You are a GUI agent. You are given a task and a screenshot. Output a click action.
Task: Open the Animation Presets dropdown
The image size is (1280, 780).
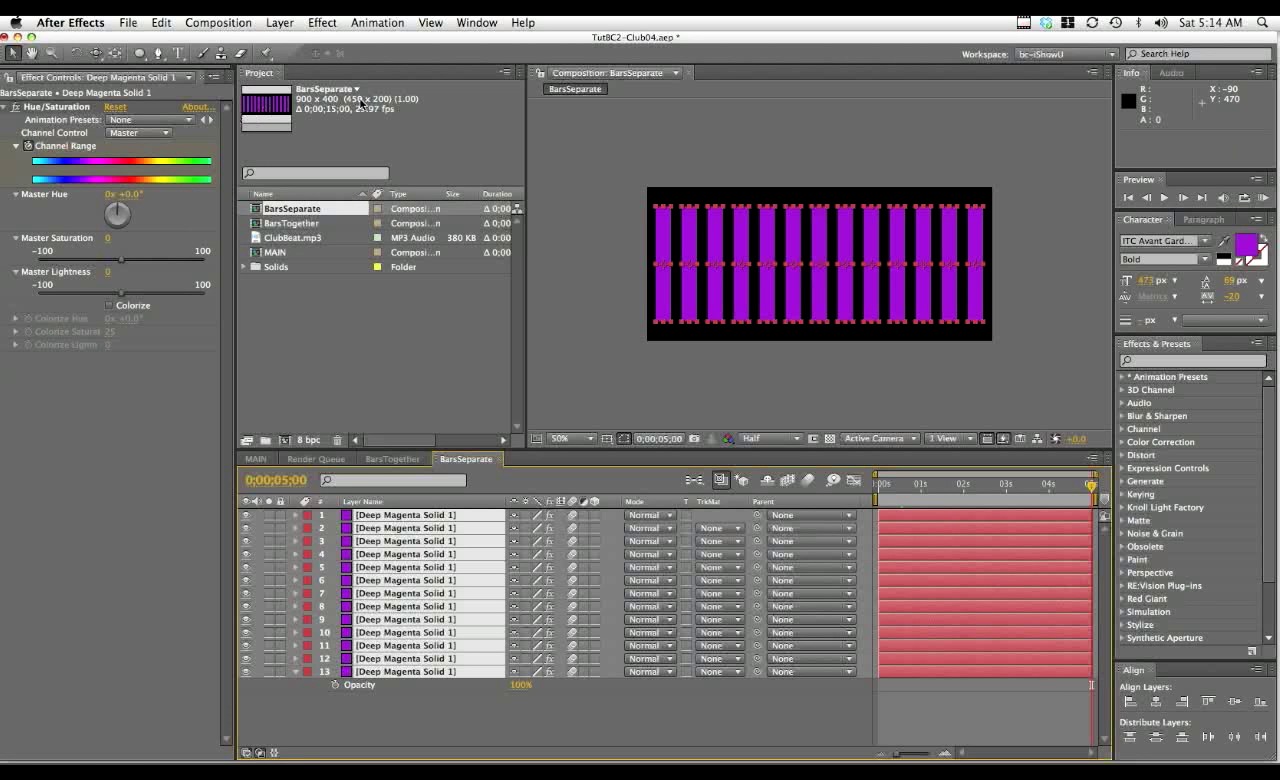pyautogui.click(x=150, y=120)
